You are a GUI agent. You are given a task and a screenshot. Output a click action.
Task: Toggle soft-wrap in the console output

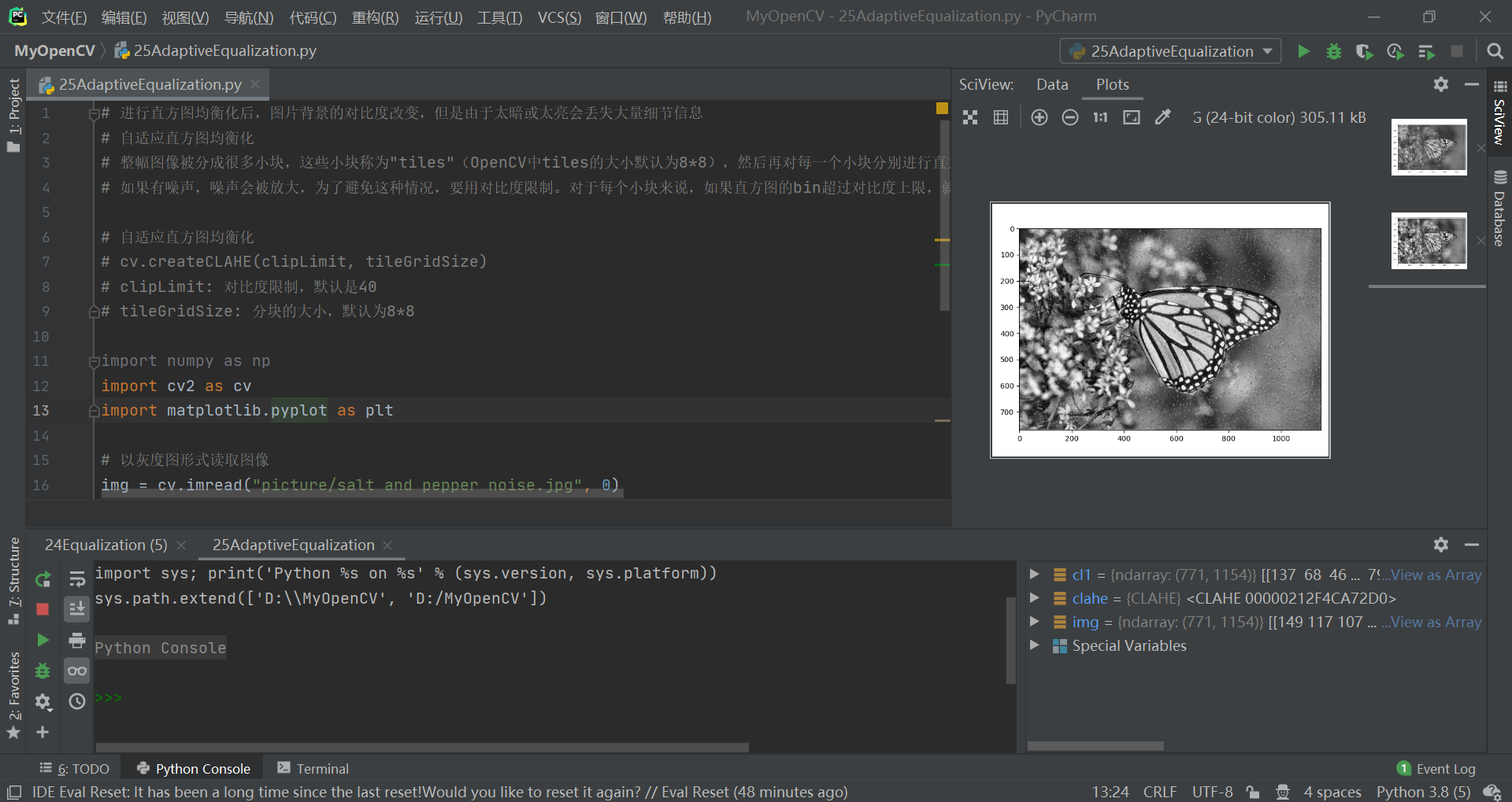(76, 579)
